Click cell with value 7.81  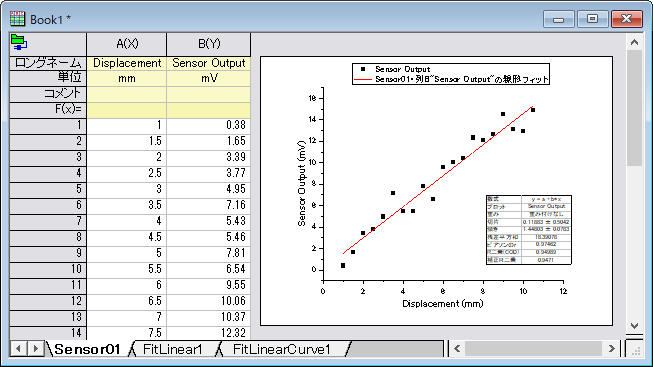pos(209,253)
